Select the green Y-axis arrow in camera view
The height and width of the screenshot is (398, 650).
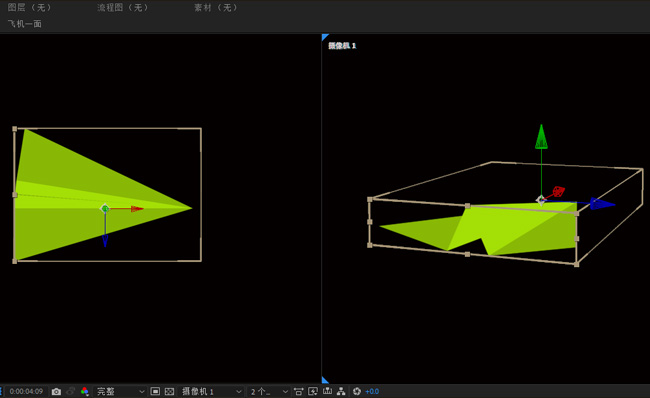click(541, 137)
